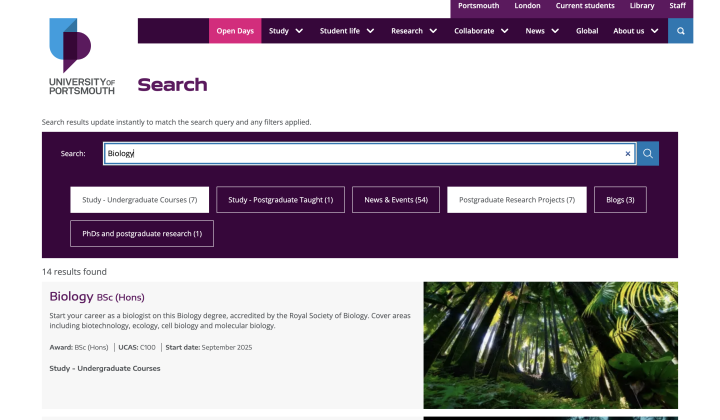Toggle the Postgraduate Research Projects (7) filter
The image size is (720, 420).
click(517, 200)
